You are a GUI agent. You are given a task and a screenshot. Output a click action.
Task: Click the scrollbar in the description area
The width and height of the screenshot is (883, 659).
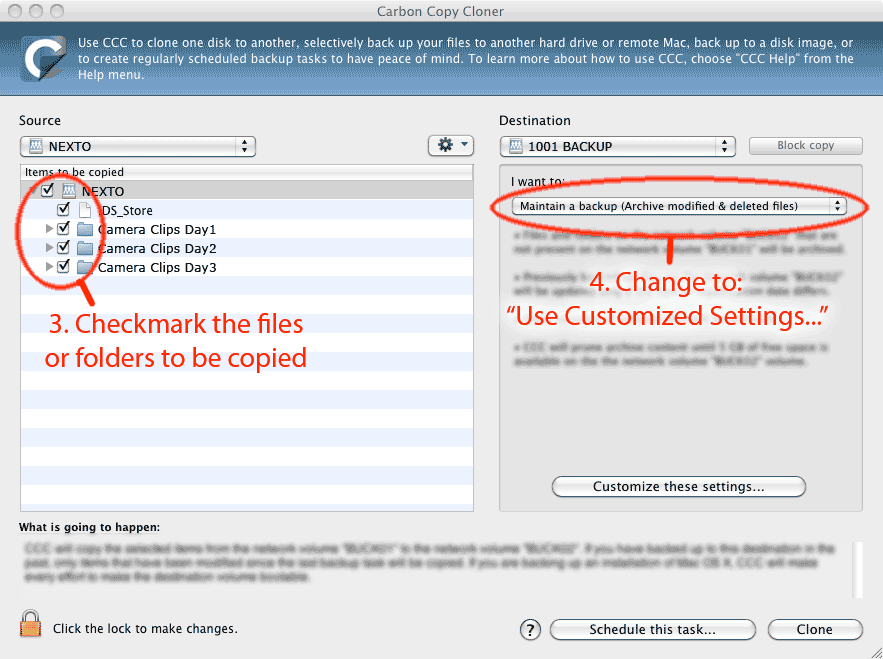pos(857,569)
